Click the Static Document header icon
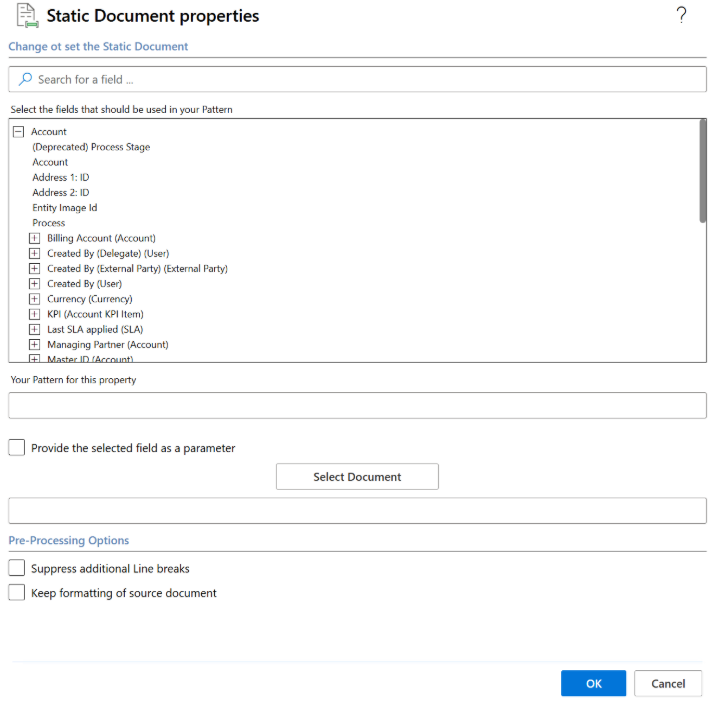This screenshot has width=712, height=703. click(27, 16)
